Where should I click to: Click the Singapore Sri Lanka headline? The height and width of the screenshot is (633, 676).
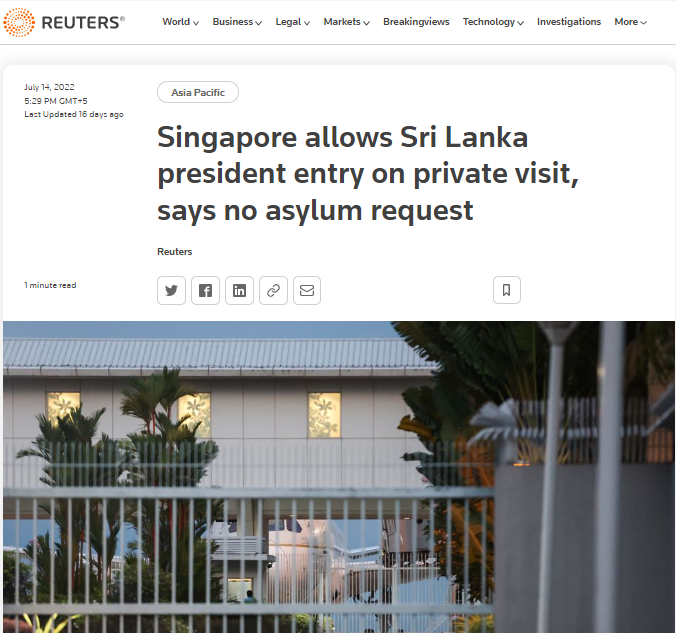click(367, 174)
